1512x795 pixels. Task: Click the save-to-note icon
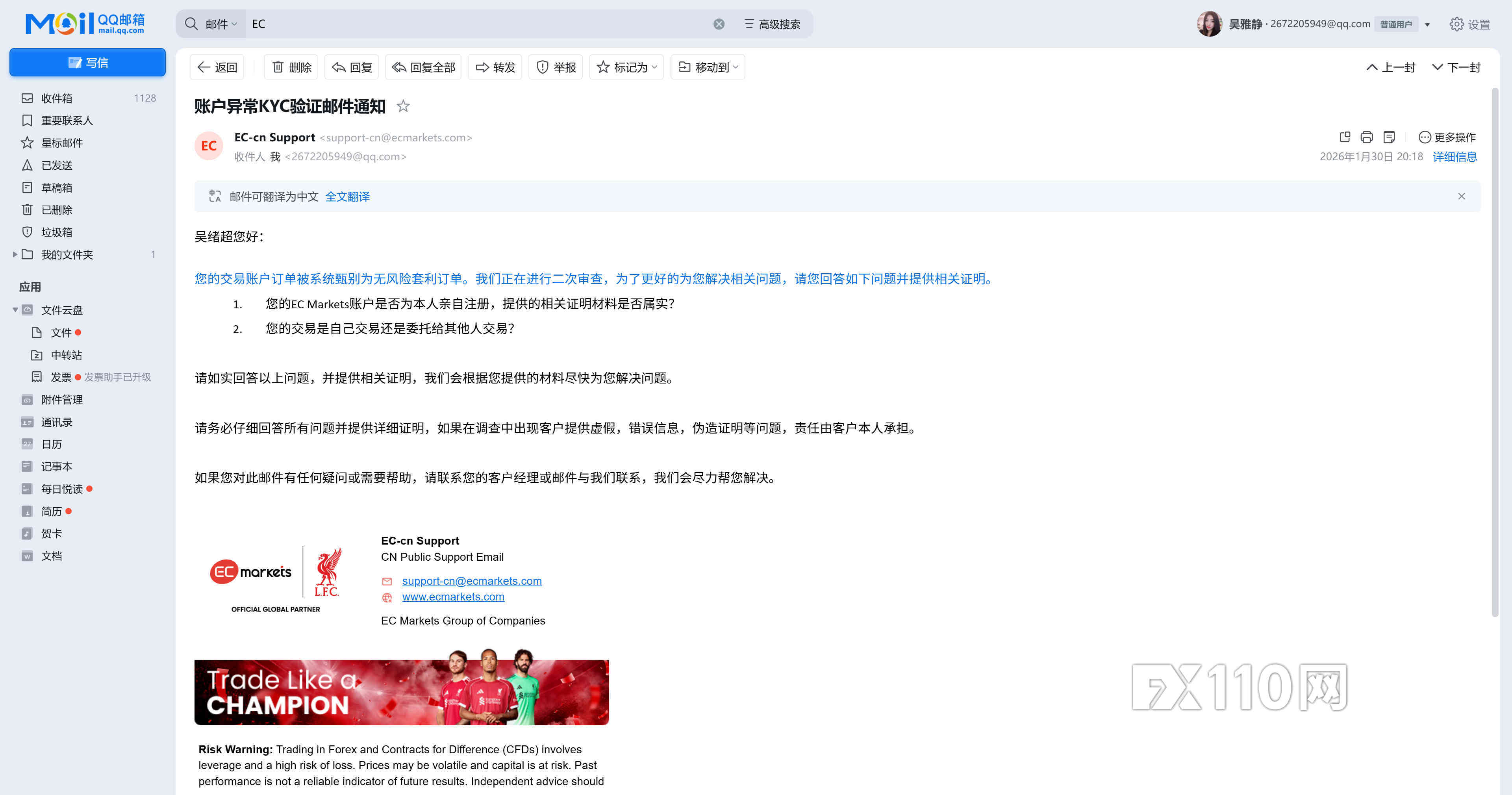pyautogui.click(x=1389, y=137)
